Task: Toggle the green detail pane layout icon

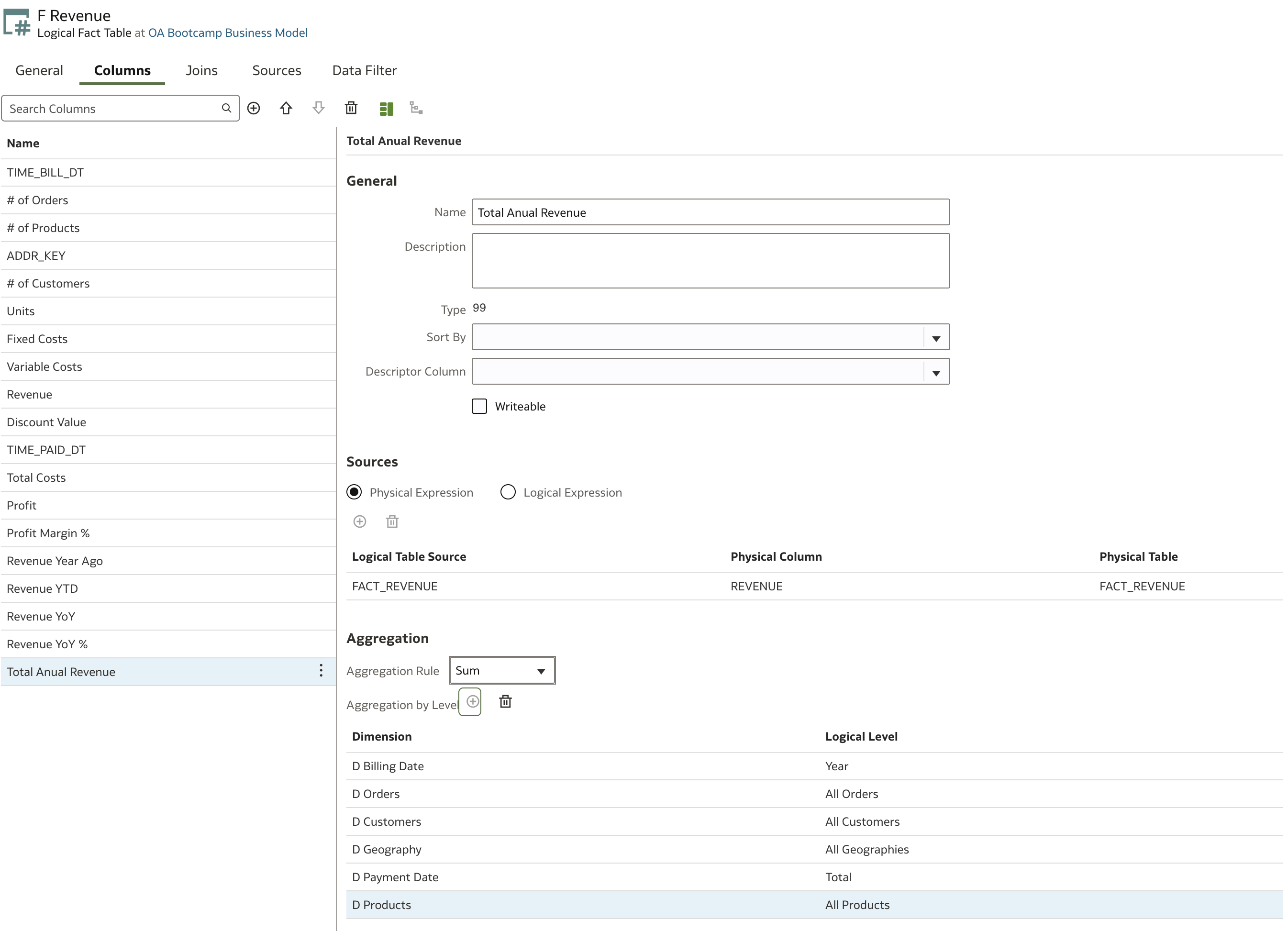Action: pyautogui.click(x=386, y=109)
